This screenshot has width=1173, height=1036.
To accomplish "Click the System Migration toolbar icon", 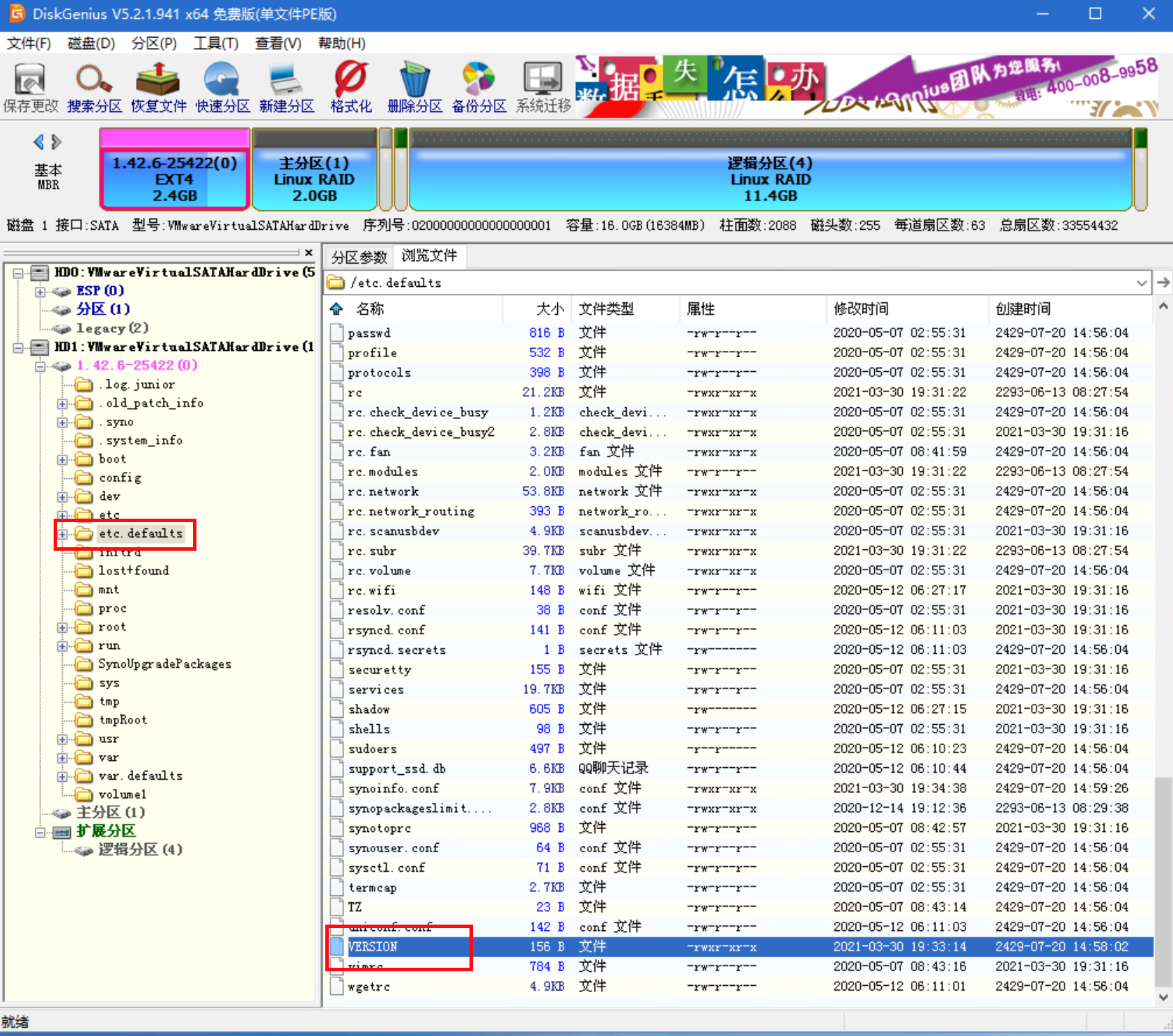I will click(x=543, y=79).
